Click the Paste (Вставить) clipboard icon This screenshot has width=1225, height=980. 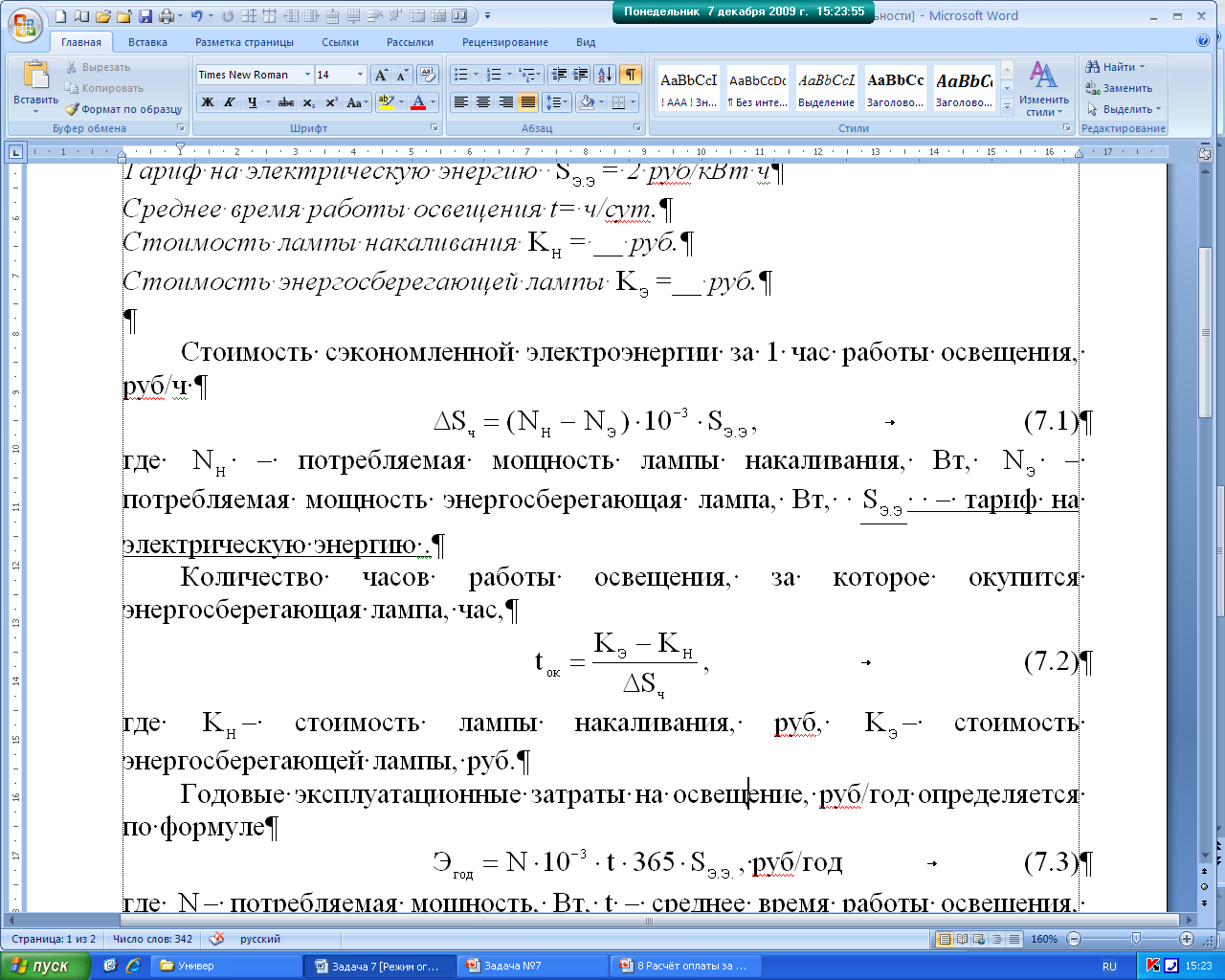pyautogui.click(x=35, y=78)
